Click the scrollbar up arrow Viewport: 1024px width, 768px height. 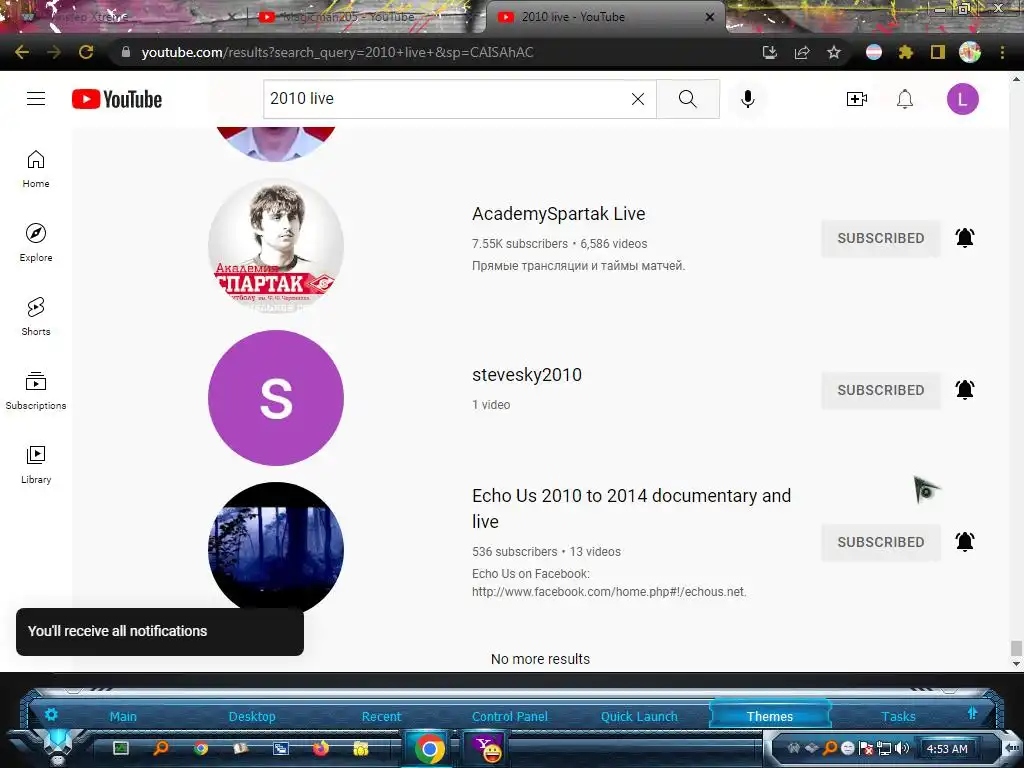(x=1016, y=79)
